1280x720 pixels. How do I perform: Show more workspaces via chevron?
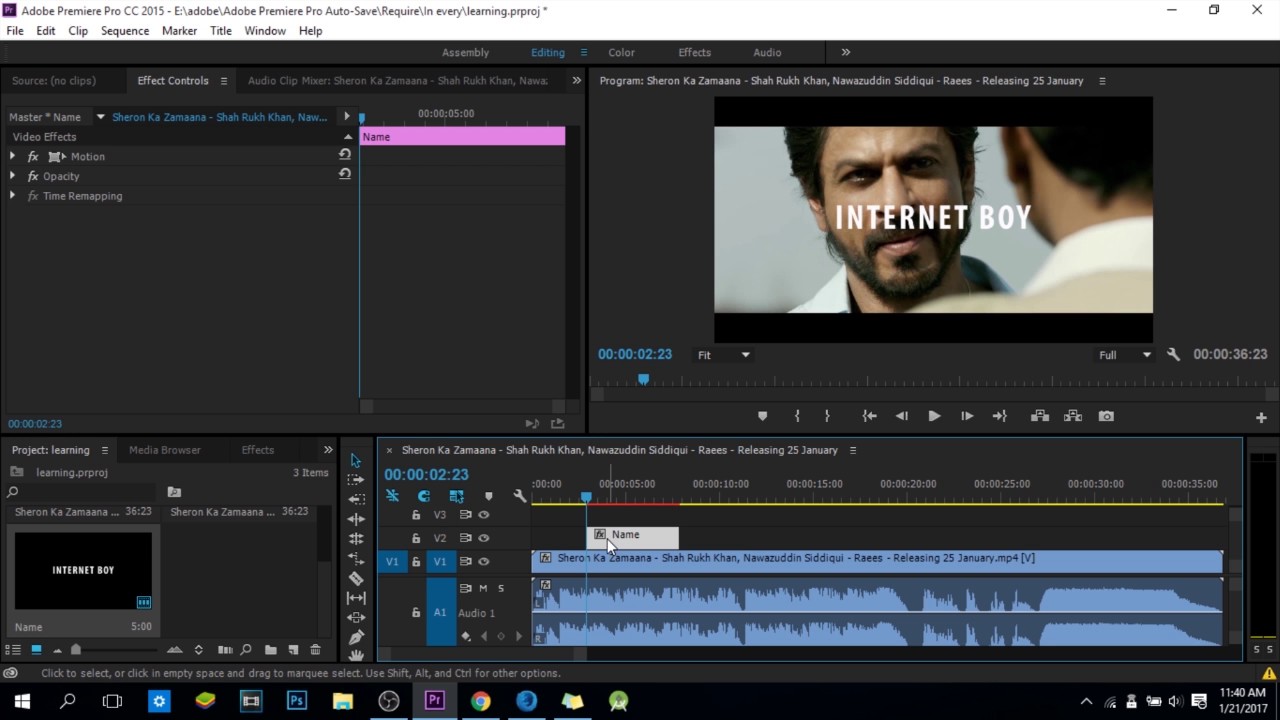pos(845,52)
